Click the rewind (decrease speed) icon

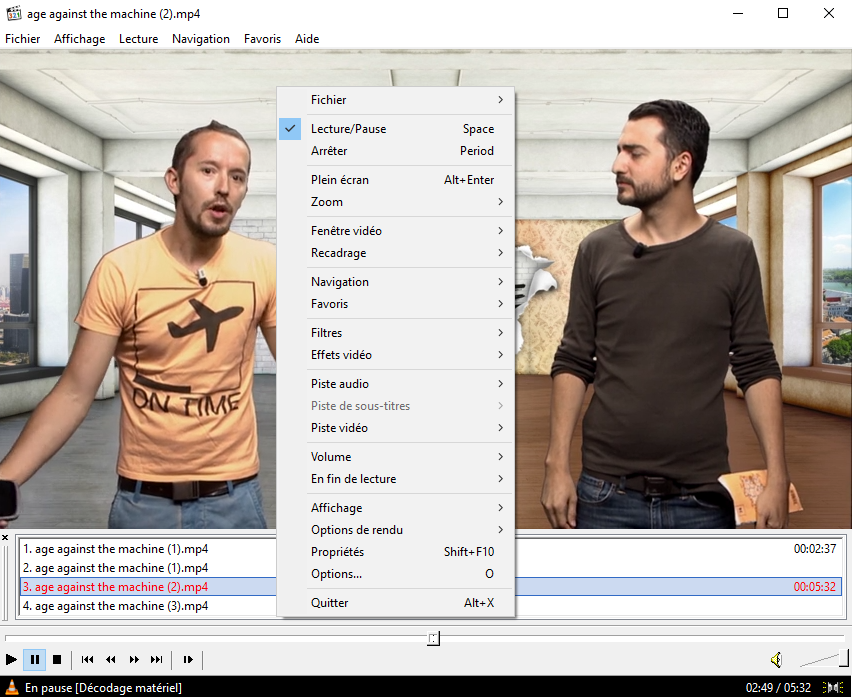(x=110, y=660)
